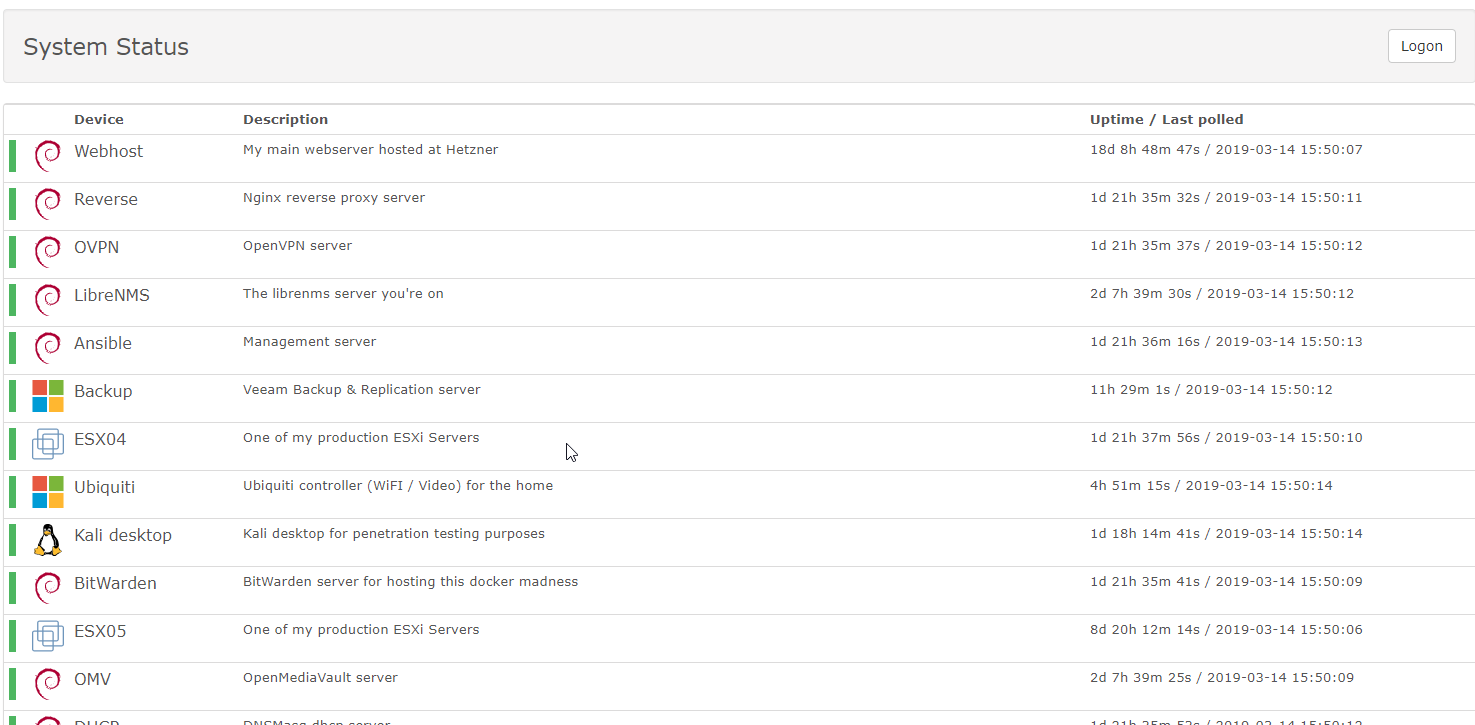The height and width of the screenshot is (725, 1475).
Task: Click ESX05 uptime '8d 20h 12m 14s'
Action: click(x=1145, y=630)
